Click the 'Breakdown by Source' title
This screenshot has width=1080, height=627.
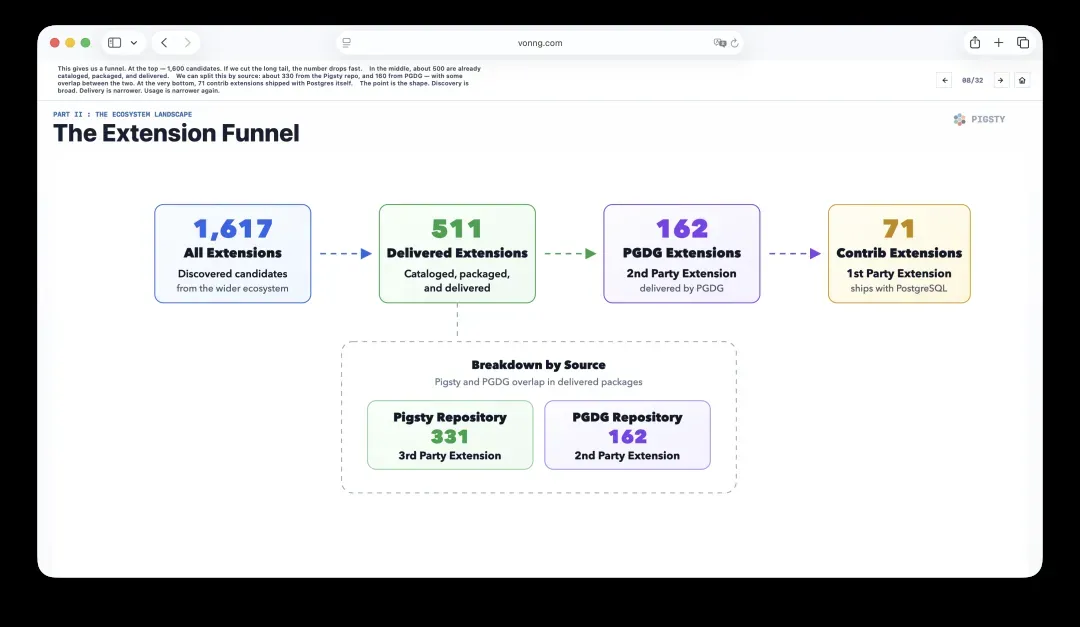coord(539,365)
